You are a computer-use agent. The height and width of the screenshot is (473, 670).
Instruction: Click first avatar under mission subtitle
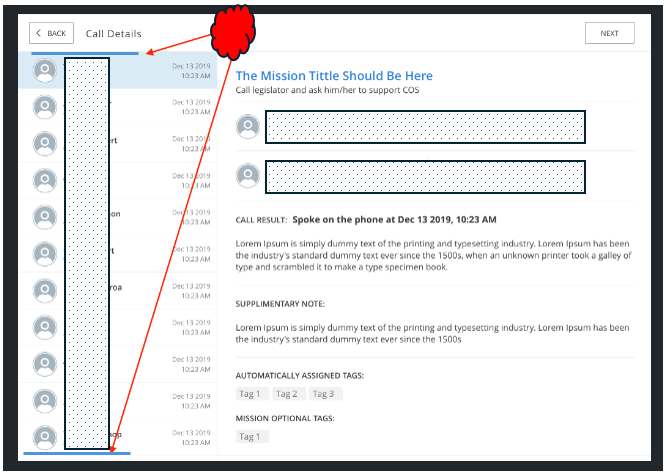tap(247, 127)
